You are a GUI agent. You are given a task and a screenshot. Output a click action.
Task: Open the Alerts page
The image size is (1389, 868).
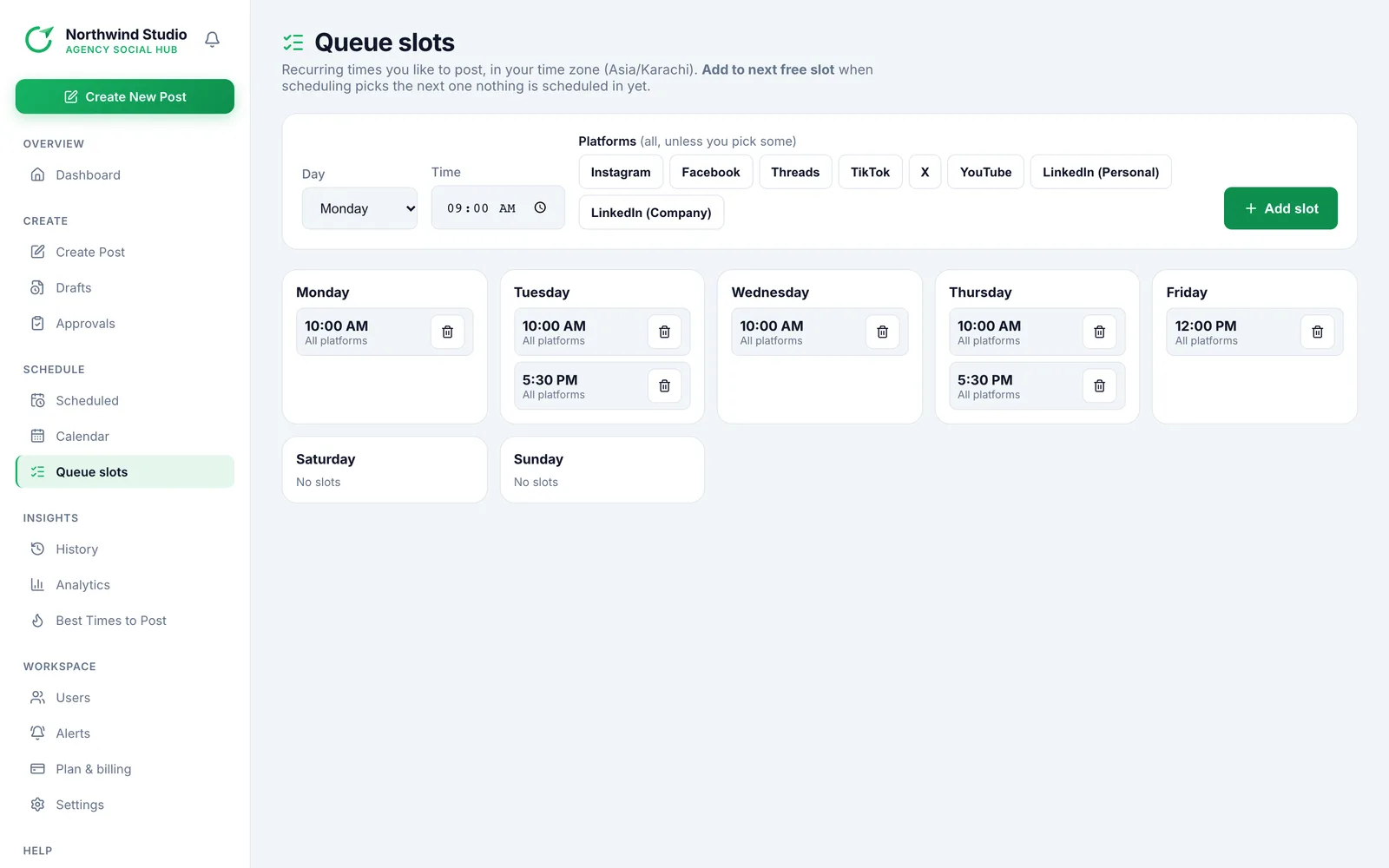point(125,733)
